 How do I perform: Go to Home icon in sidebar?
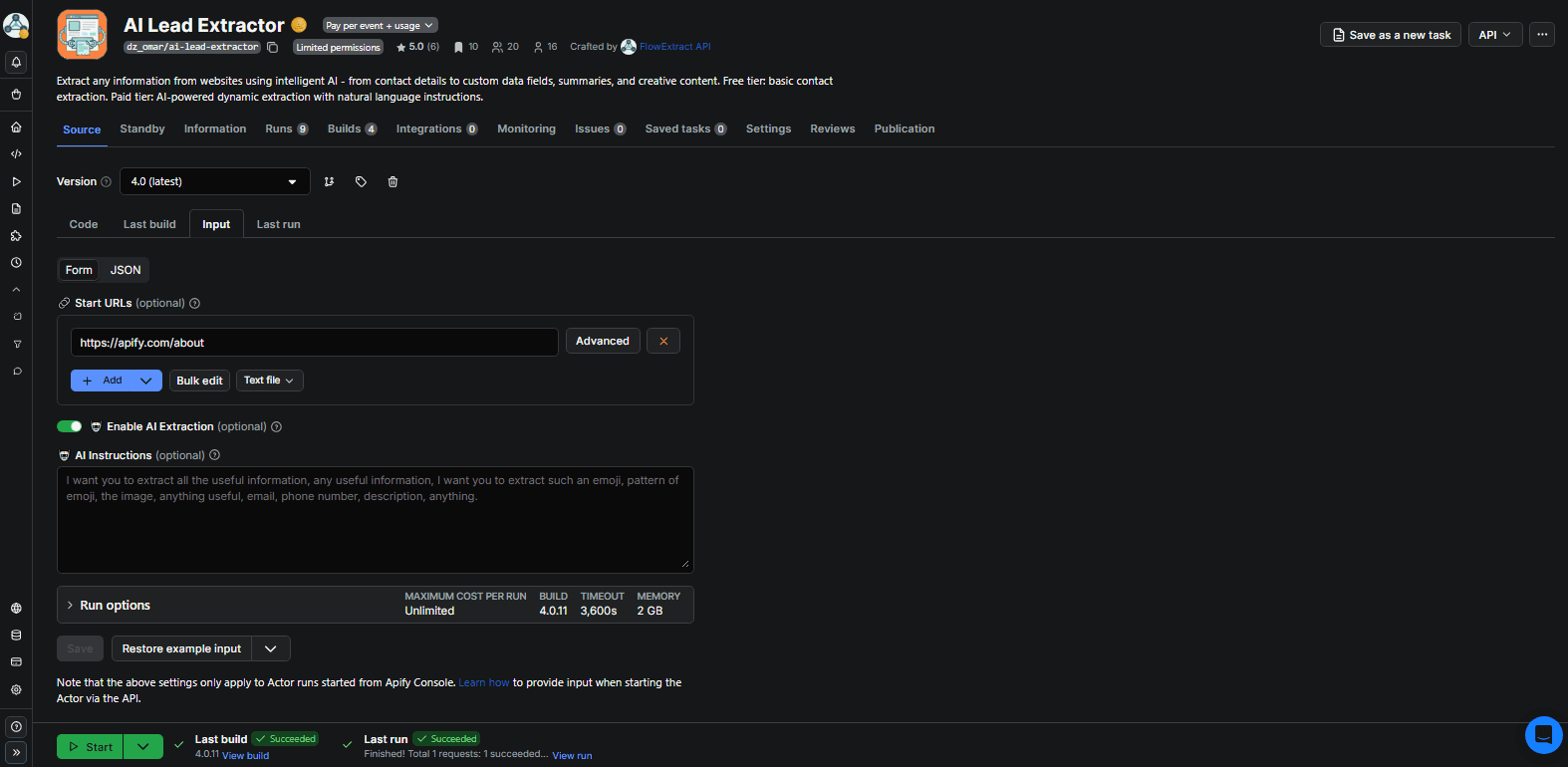(x=16, y=128)
